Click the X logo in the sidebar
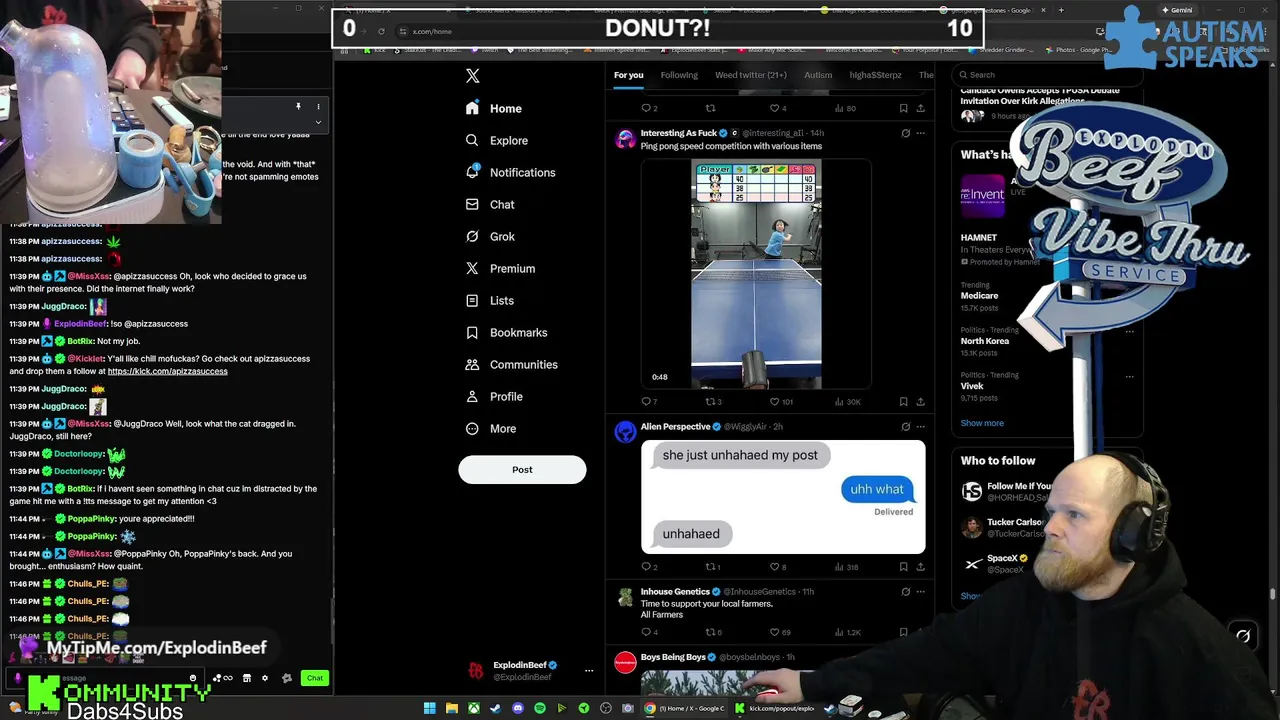1280x720 pixels. (473, 76)
